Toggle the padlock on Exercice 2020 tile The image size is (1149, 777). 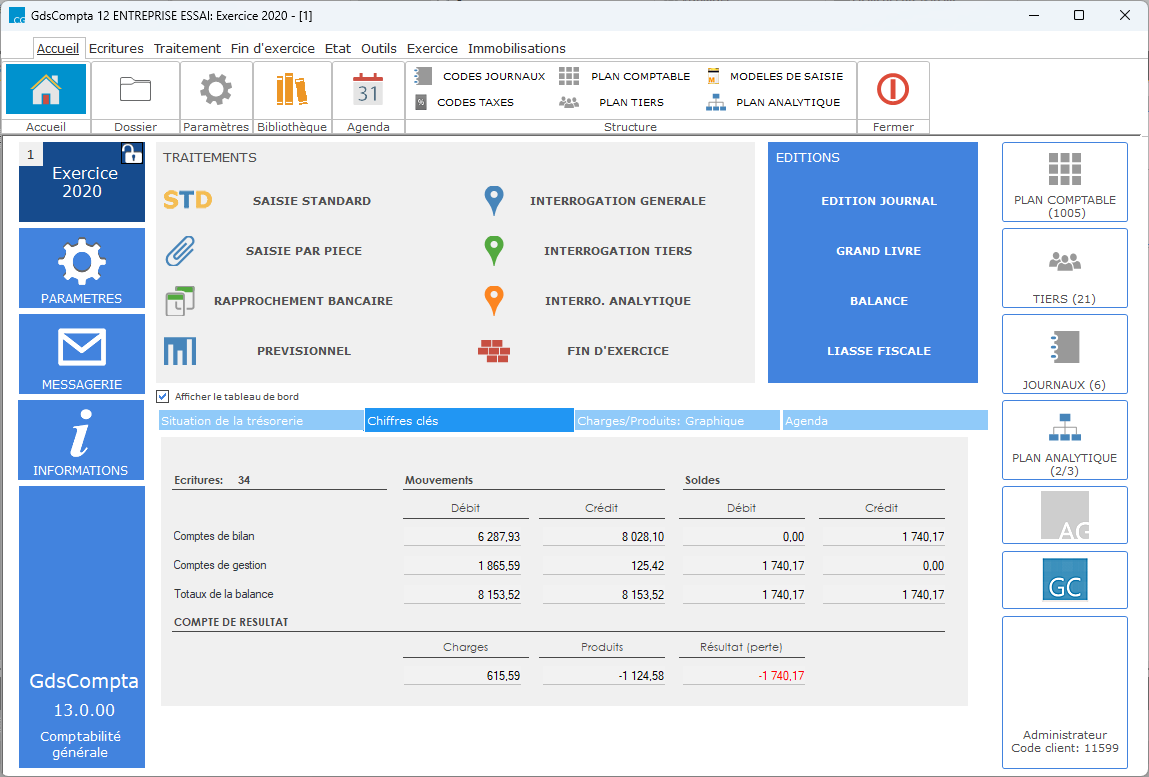[132, 153]
